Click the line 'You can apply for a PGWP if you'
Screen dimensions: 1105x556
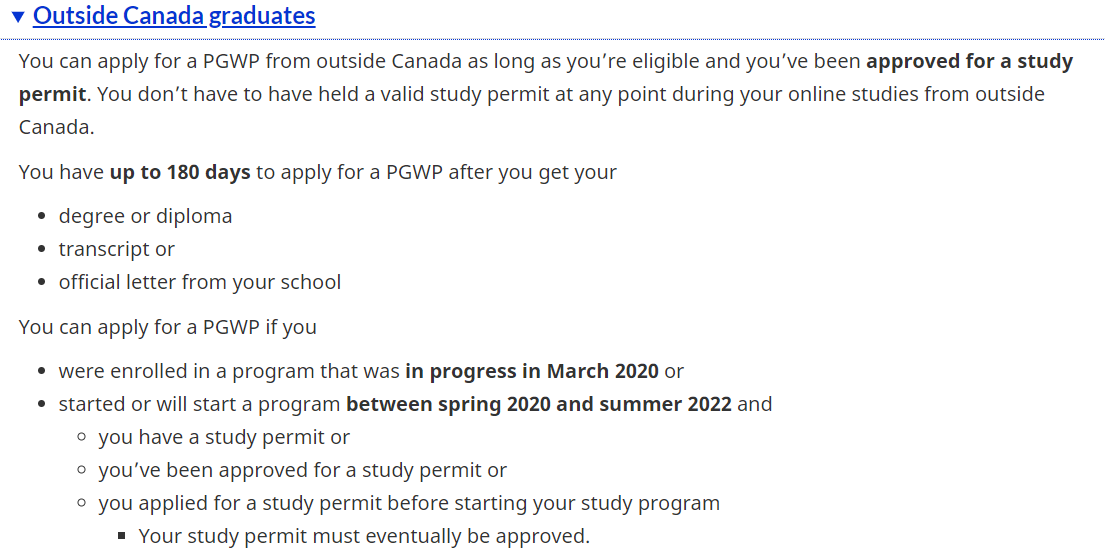pos(167,327)
